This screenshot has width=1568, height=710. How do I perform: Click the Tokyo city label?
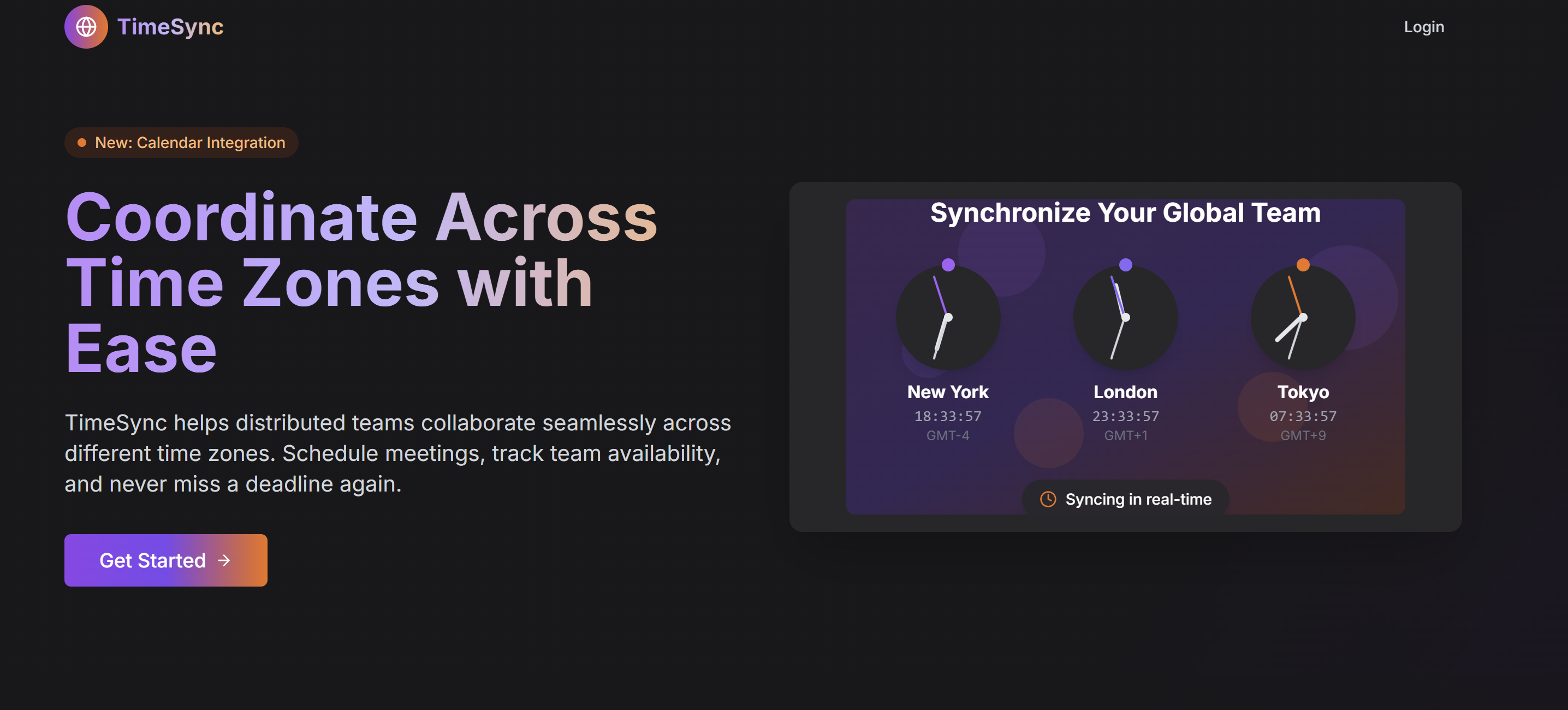click(x=1303, y=392)
